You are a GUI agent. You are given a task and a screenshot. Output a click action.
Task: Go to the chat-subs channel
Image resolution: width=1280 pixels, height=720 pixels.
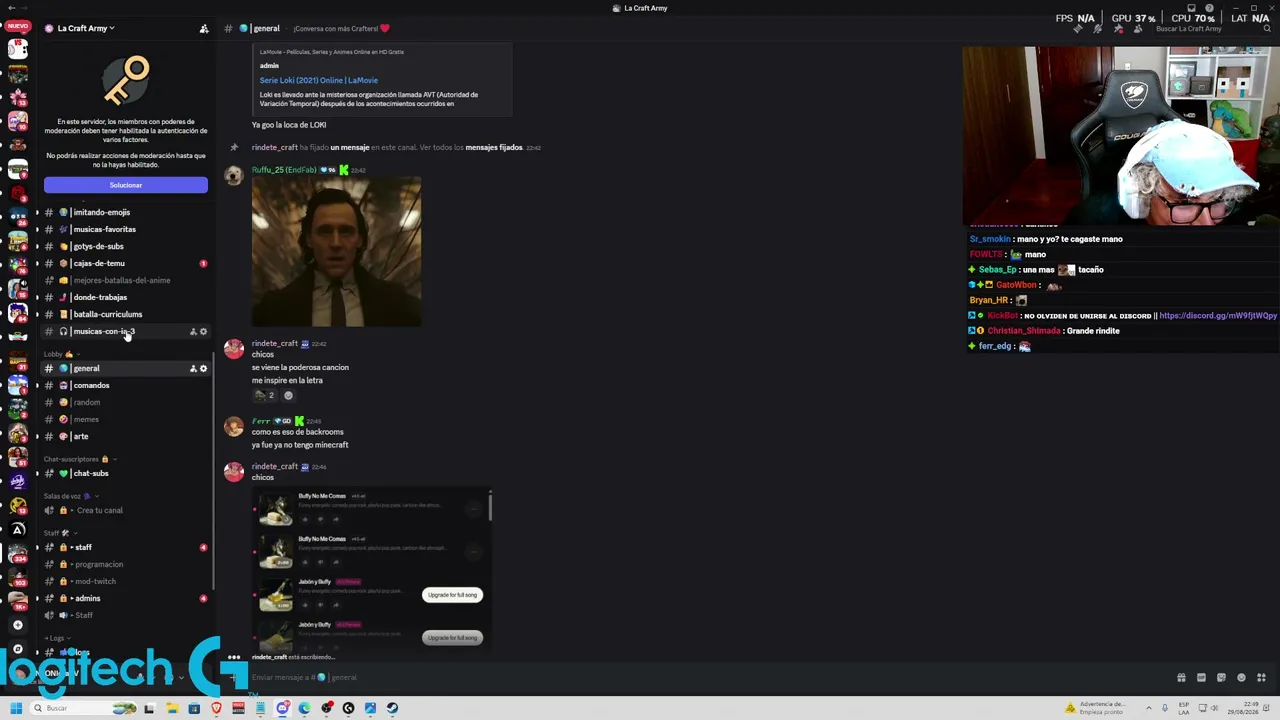(125, 474)
